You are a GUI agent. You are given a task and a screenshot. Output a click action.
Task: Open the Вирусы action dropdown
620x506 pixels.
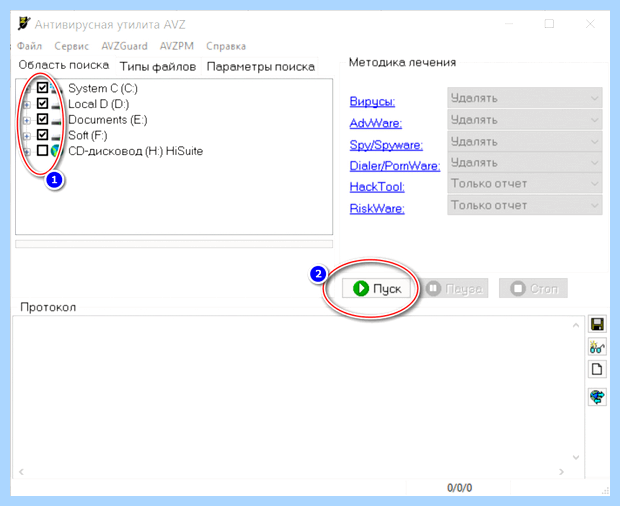pyautogui.click(x=525, y=98)
